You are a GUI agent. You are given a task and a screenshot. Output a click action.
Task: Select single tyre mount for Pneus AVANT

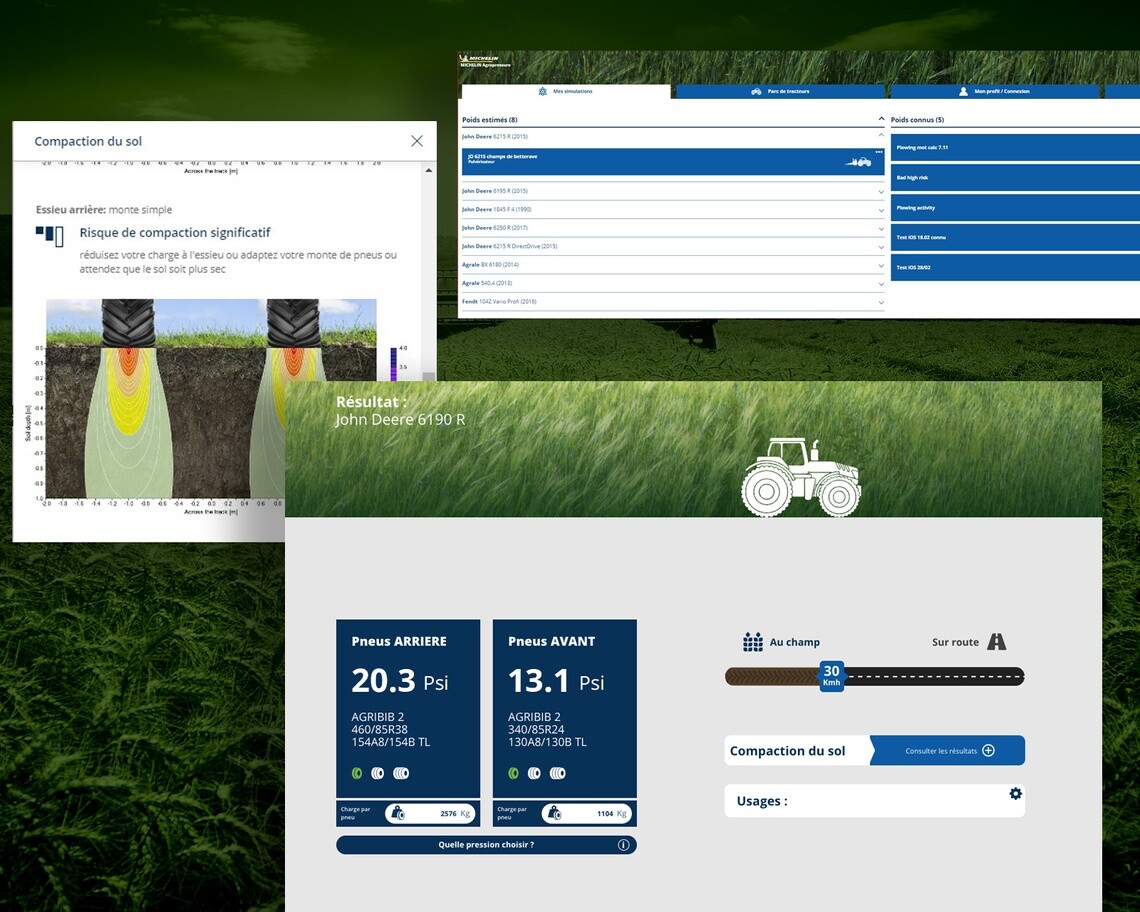click(513, 773)
